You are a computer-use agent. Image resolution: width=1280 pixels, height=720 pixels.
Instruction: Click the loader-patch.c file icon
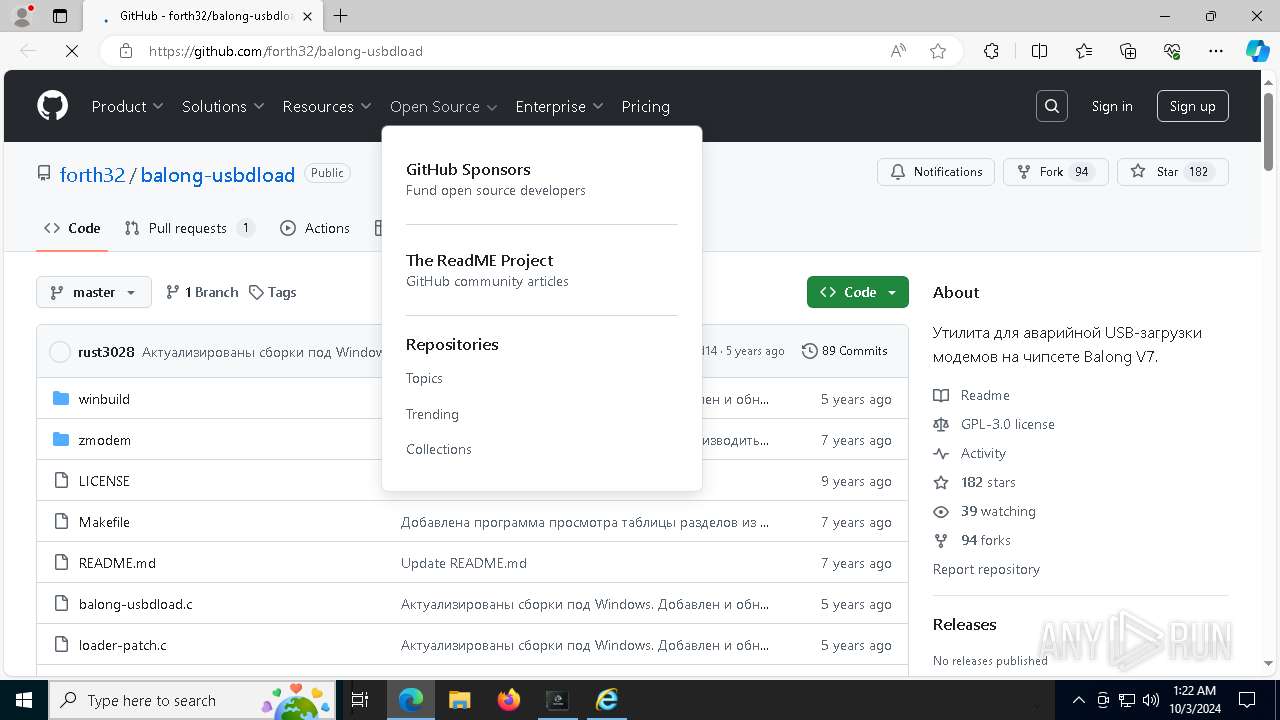(x=61, y=645)
